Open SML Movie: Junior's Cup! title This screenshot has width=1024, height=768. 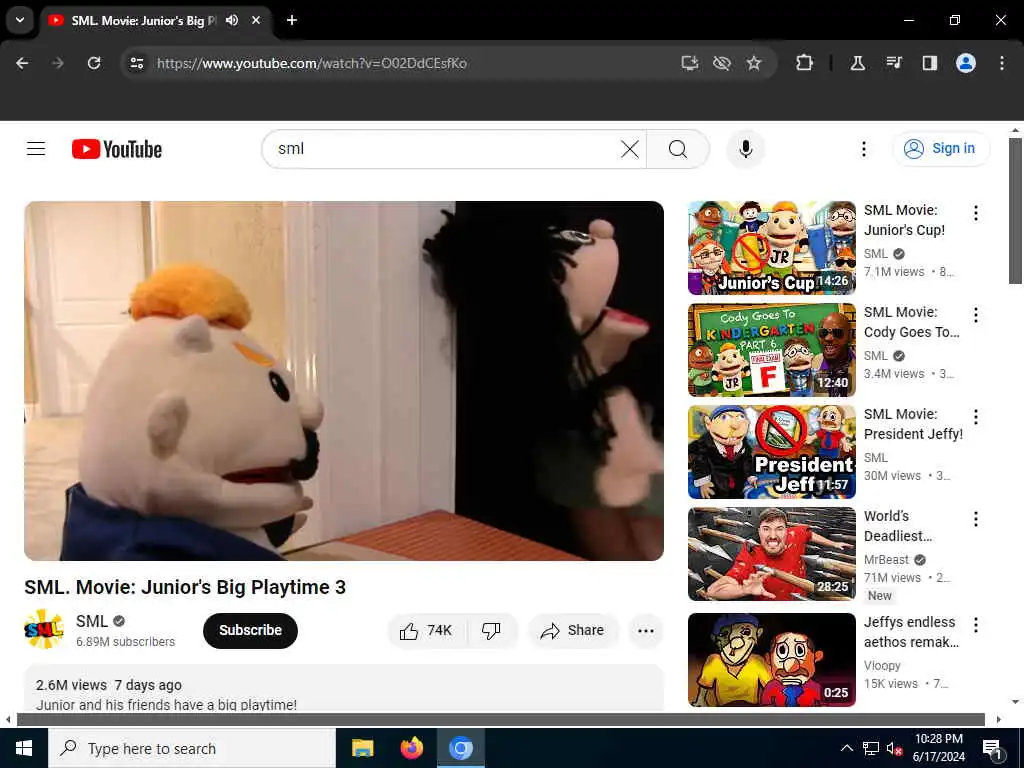pos(904,220)
